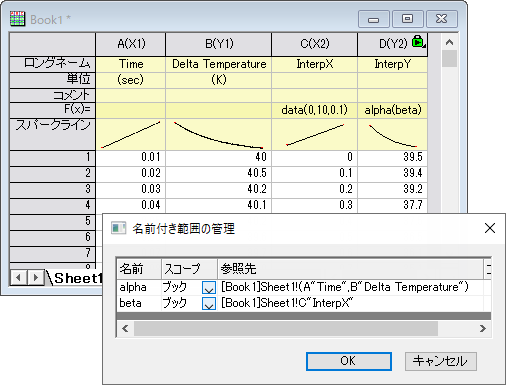Viewport: 506px width, 385px height.
Task: Close the Book1 workbook window
Action: tap(442, 19)
